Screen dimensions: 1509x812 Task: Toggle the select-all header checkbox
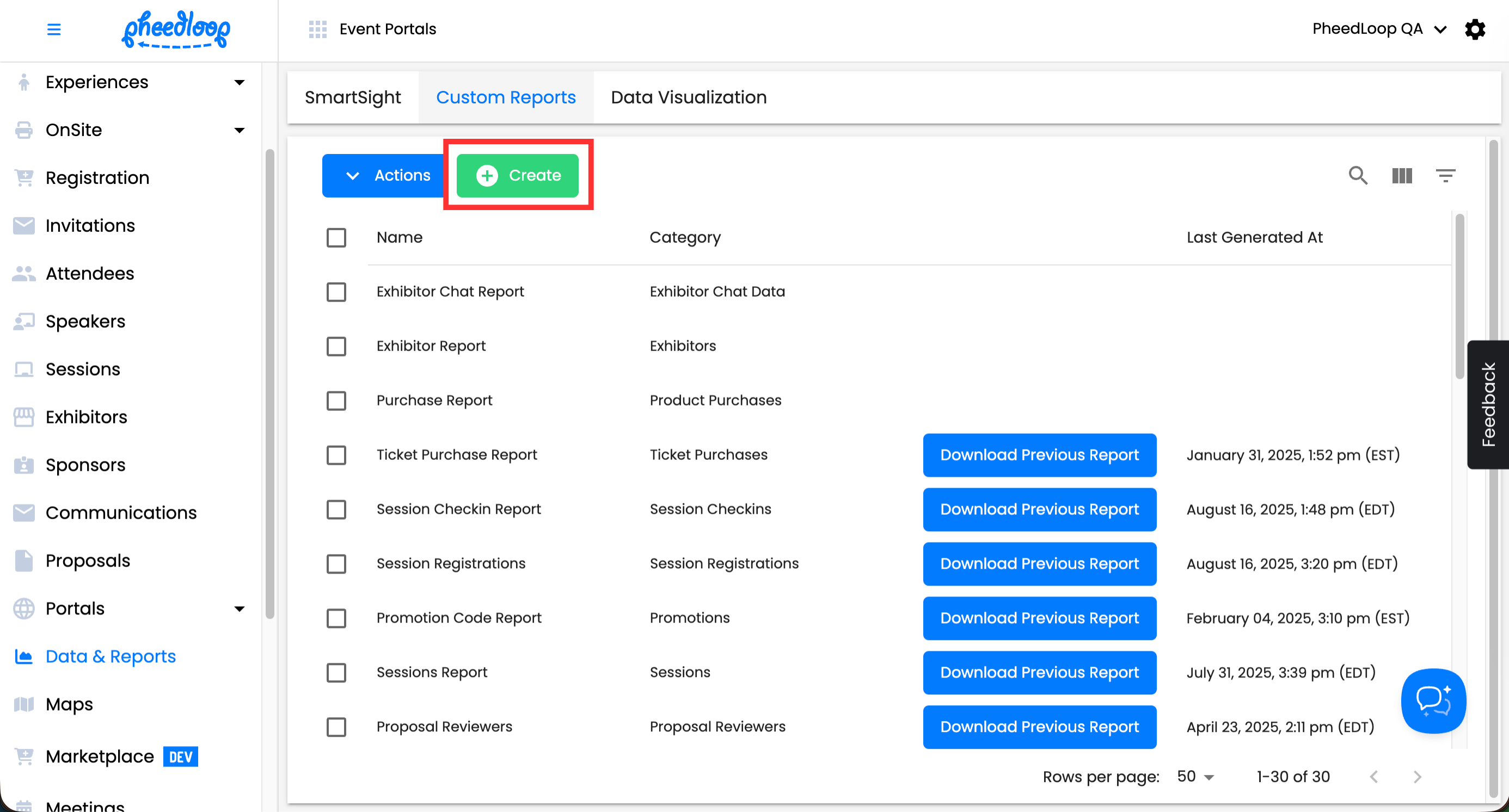pyautogui.click(x=336, y=238)
